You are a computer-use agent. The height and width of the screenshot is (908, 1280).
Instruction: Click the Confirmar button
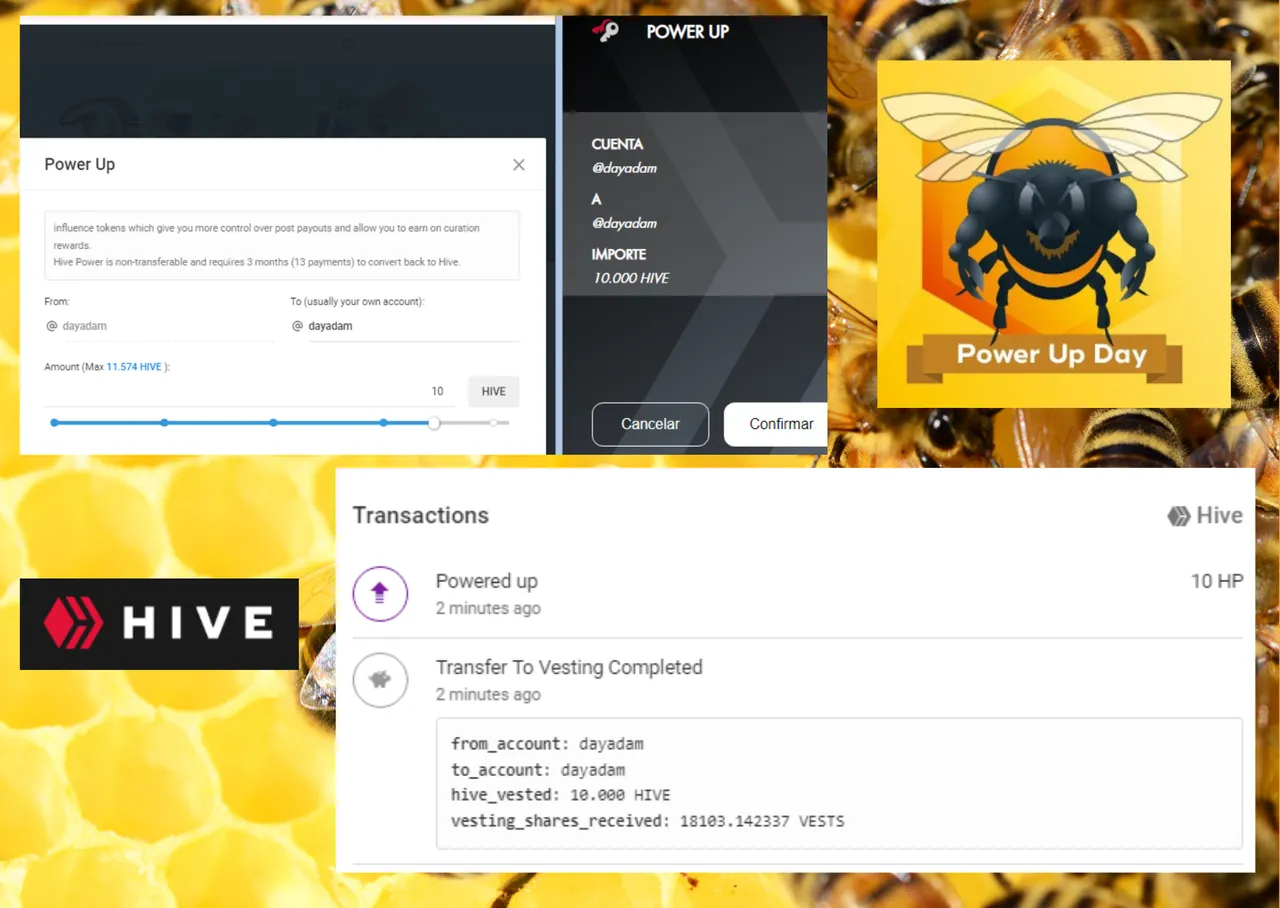pos(776,424)
